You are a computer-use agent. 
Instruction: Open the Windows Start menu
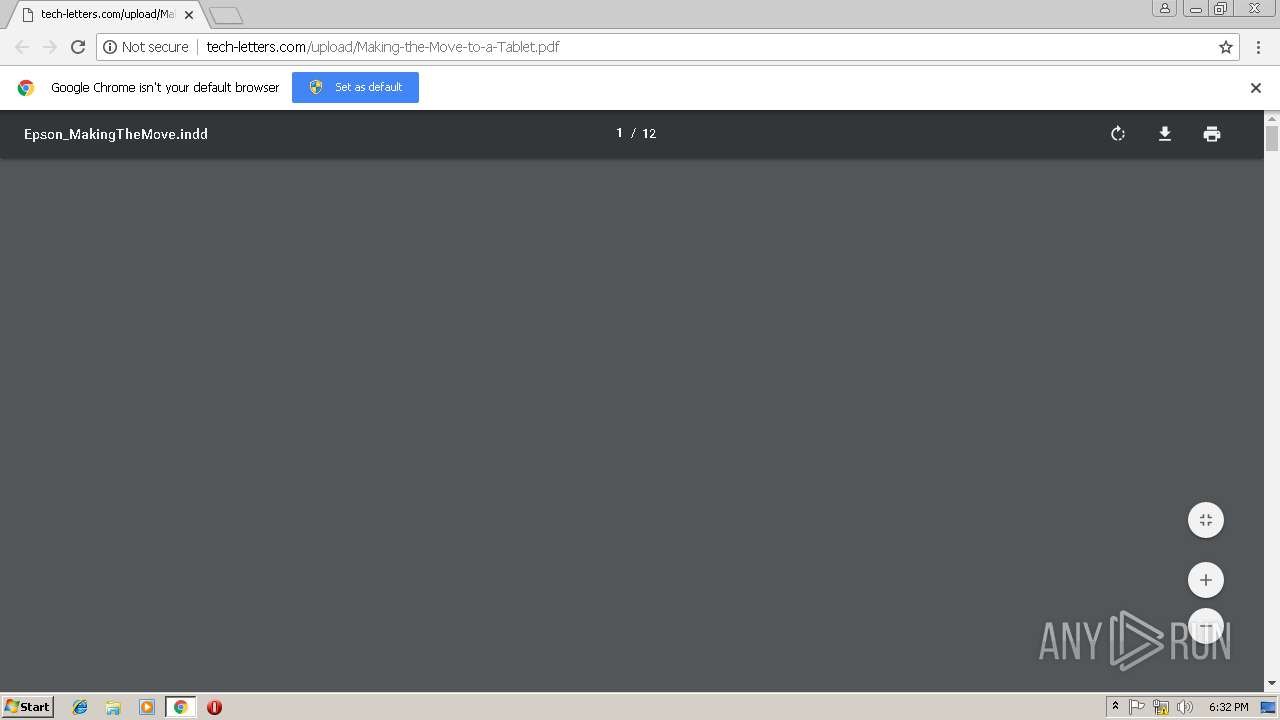[x=28, y=707]
